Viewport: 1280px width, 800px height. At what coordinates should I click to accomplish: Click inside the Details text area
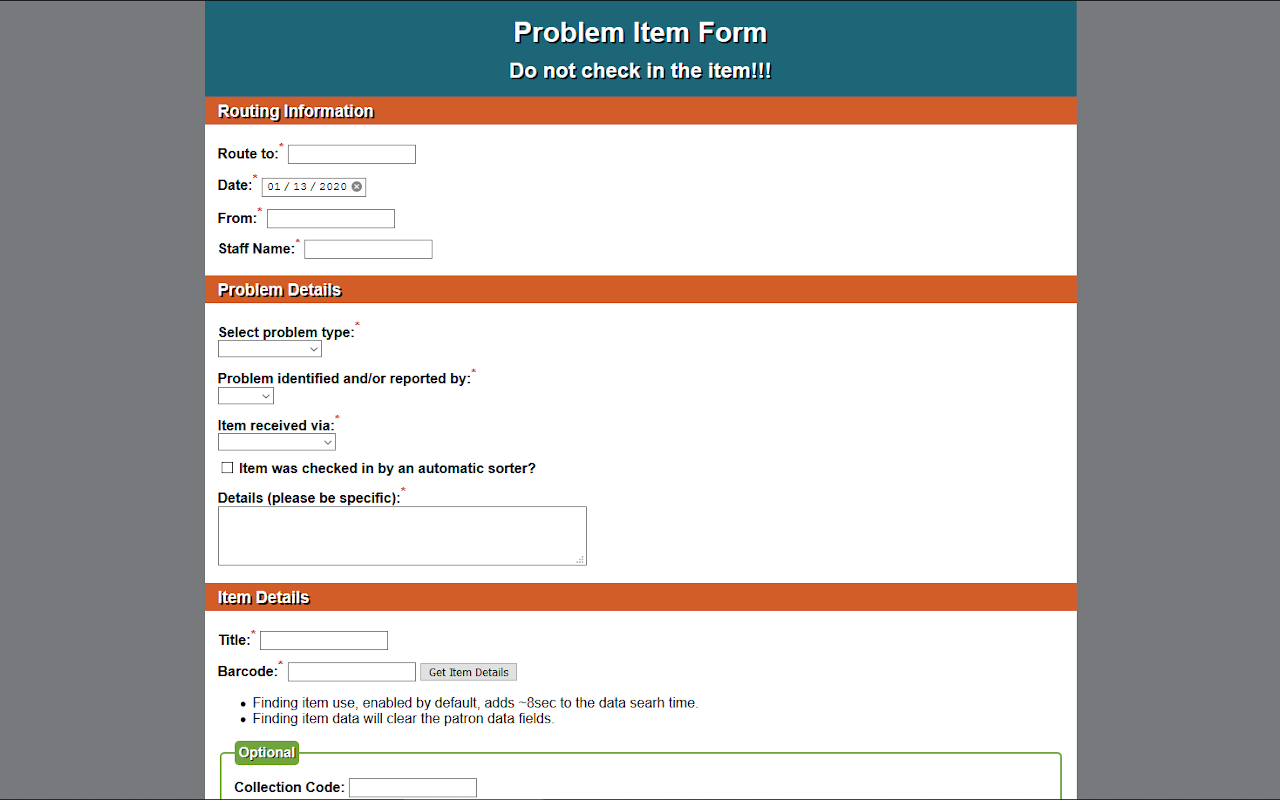pyautogui.click(x=402, y=536)
